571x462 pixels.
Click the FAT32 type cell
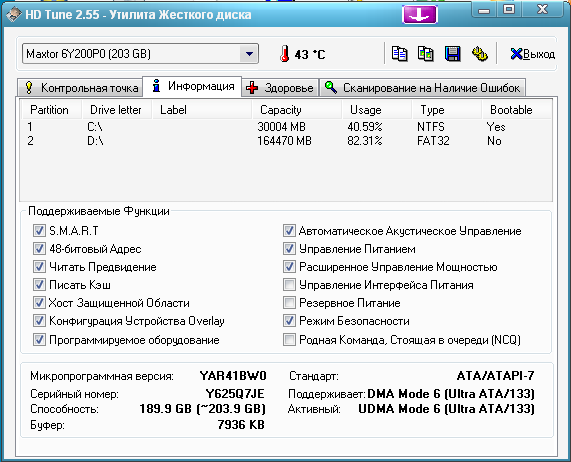(x=433, y=141)
